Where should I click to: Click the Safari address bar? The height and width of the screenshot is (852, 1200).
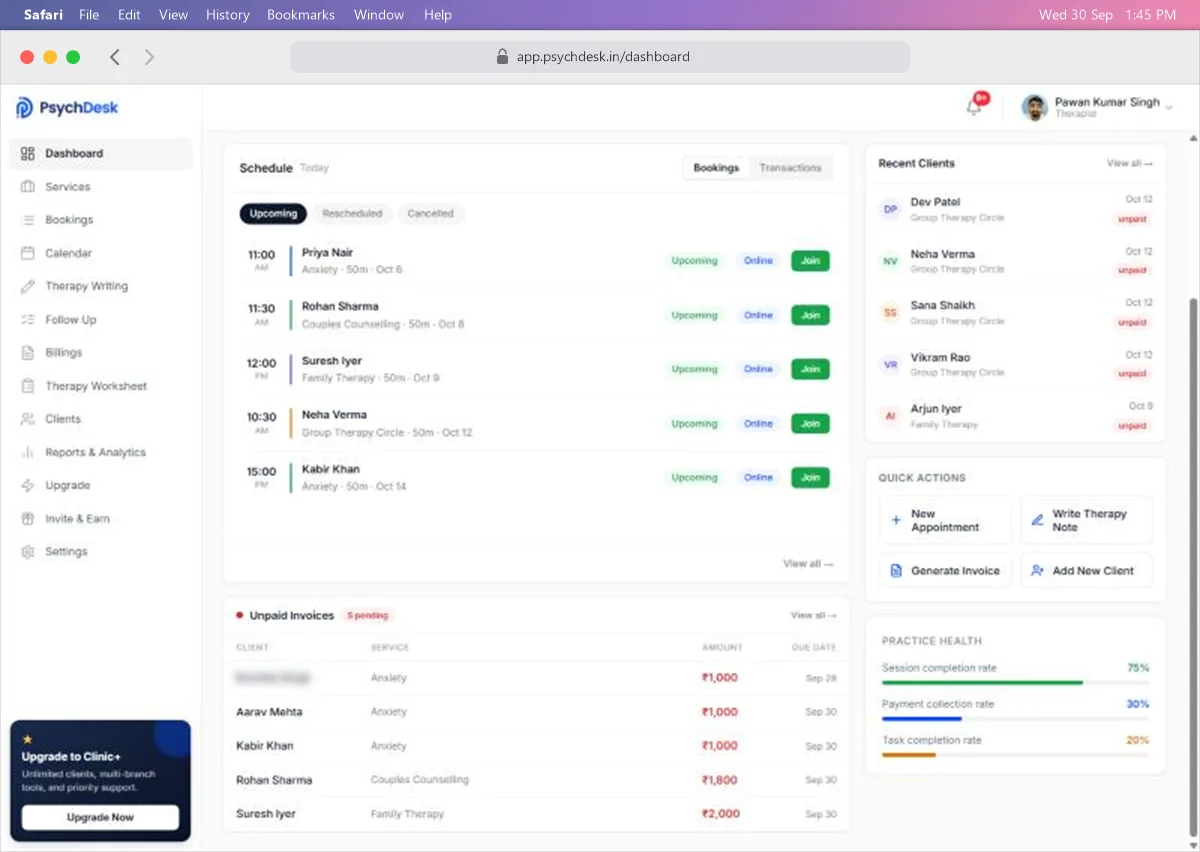pyautogui.click(x=600, y=57)
